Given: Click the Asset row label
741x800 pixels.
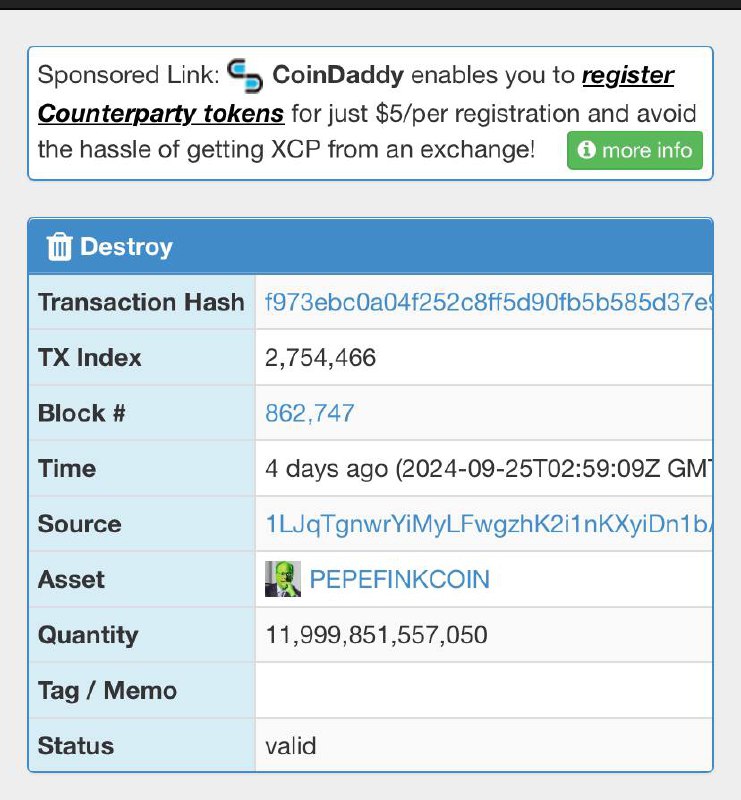Looking at the screenshot, I should (71, 580).
